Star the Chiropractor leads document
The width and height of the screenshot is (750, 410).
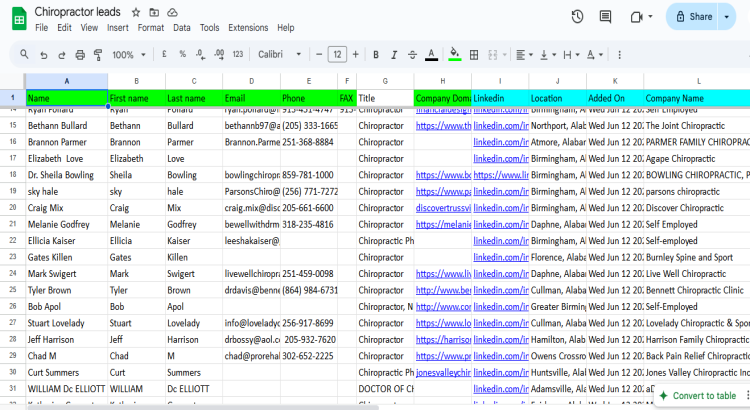click(x=136, y=12)
